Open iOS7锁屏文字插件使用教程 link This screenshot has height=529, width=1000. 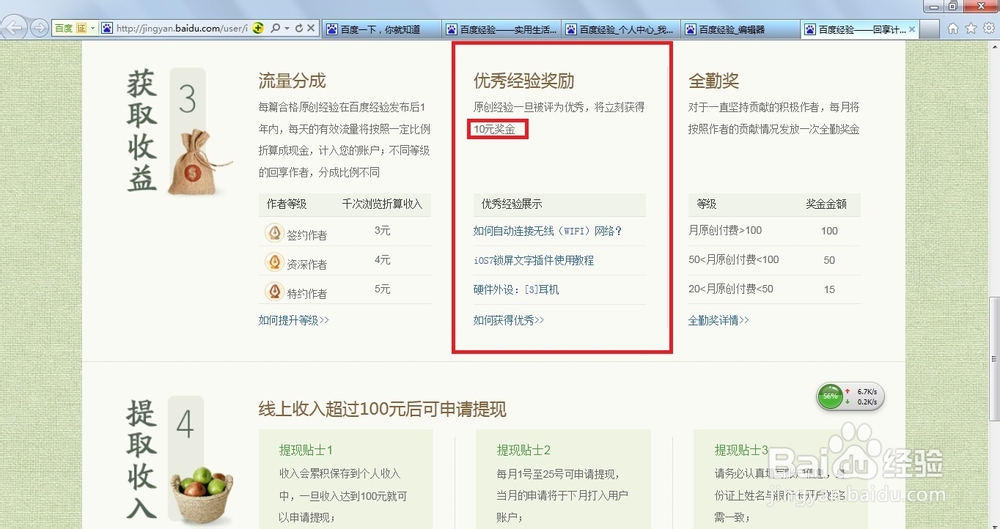pos(533,260)
